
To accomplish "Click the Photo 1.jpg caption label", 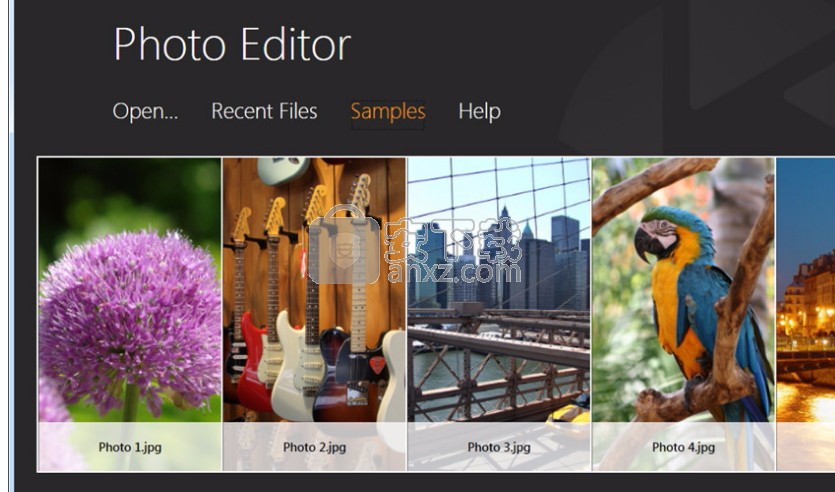I will tap(130, 447).
